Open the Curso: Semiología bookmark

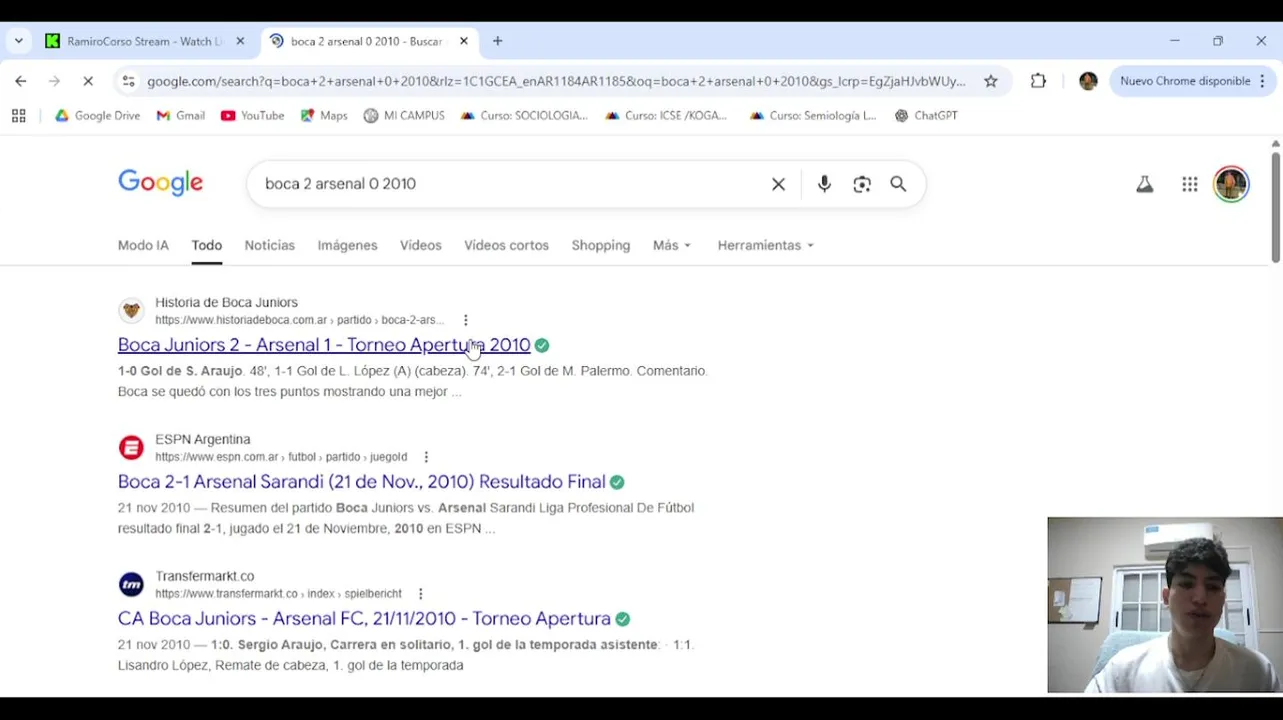click(x=812, y=116)
